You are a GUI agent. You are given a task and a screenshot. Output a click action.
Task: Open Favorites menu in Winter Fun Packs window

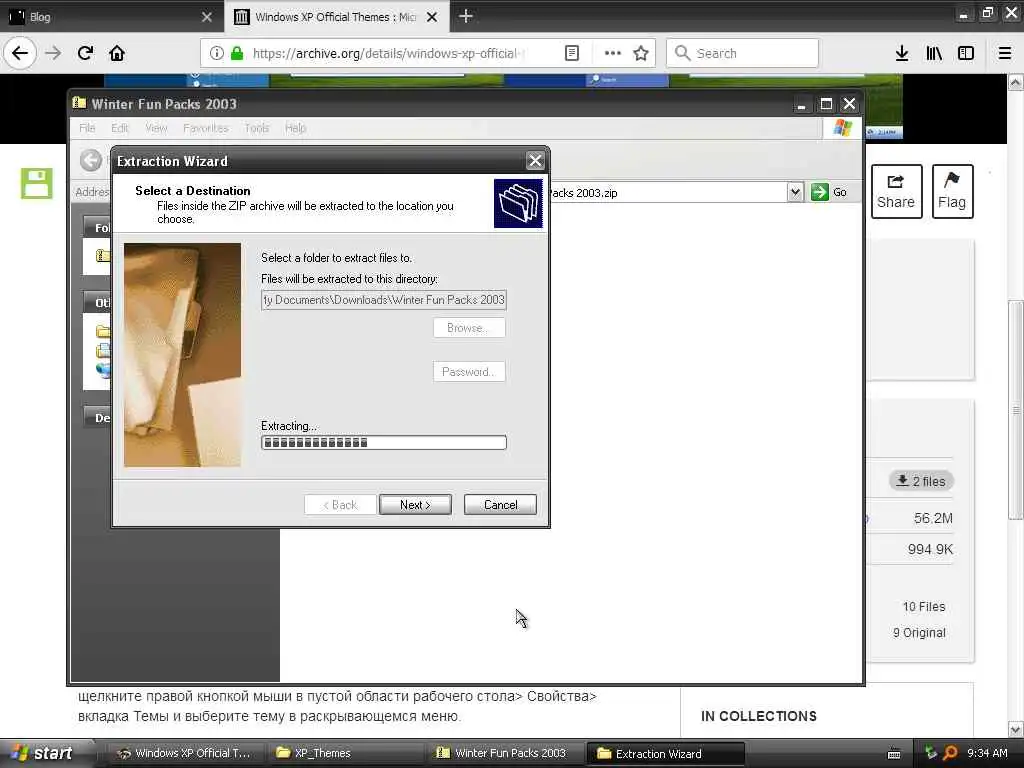[x=206, y=128]
